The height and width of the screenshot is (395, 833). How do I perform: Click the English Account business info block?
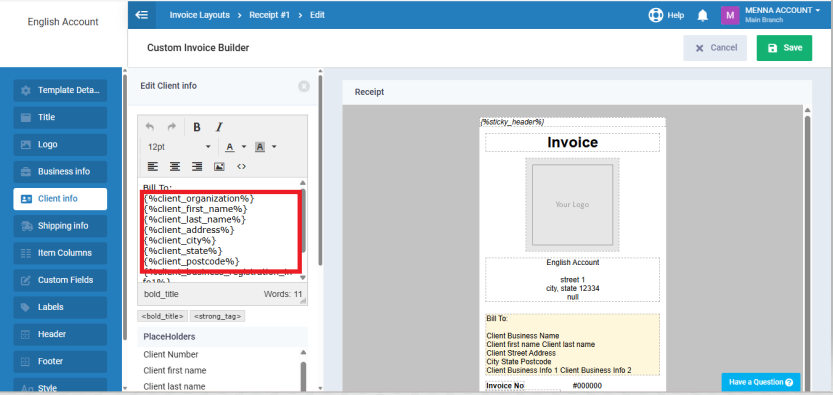(x=572, y=280)
